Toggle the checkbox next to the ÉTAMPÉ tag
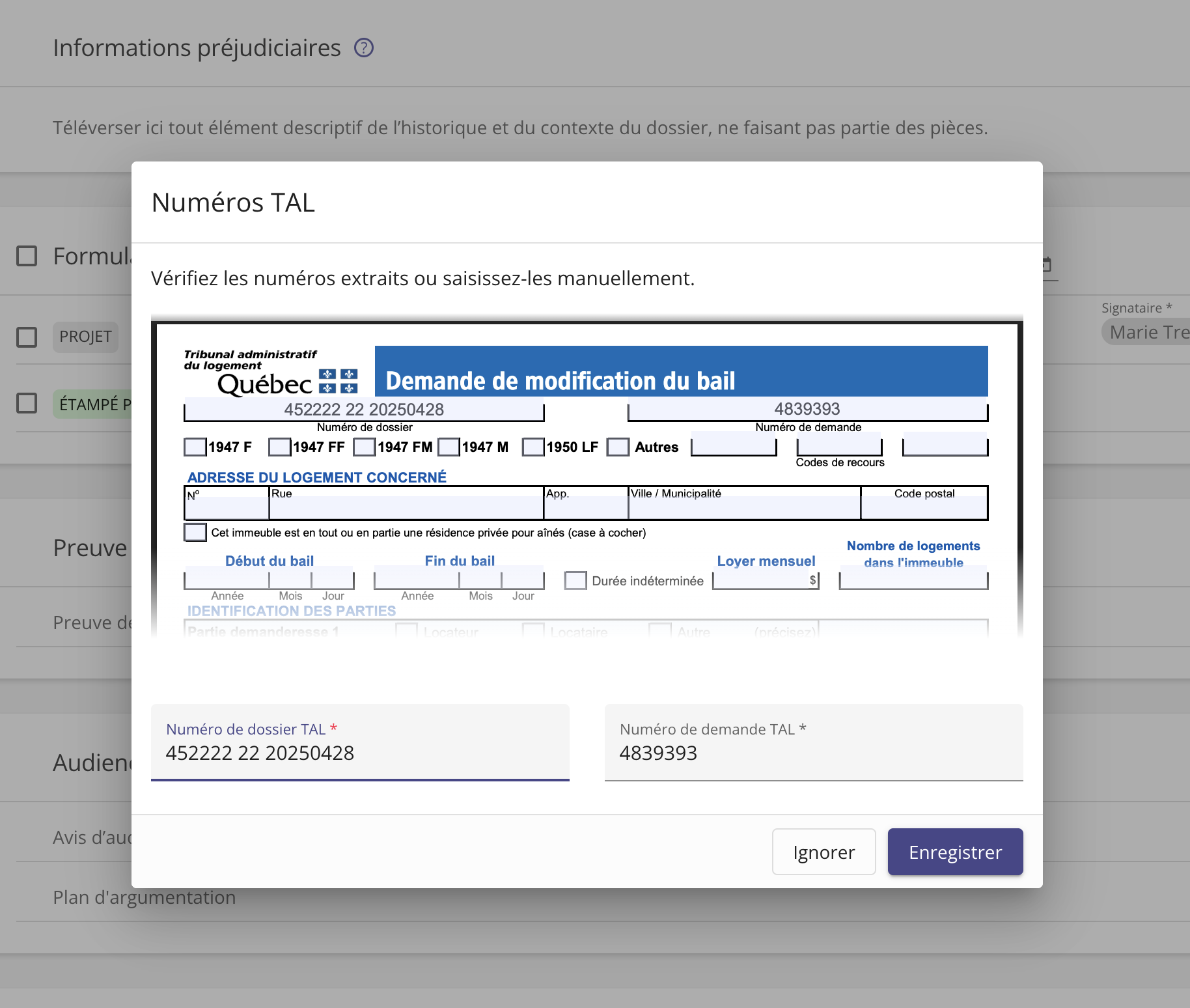This screenshot has height=1008, width=1190. click(x=27, y=403)
